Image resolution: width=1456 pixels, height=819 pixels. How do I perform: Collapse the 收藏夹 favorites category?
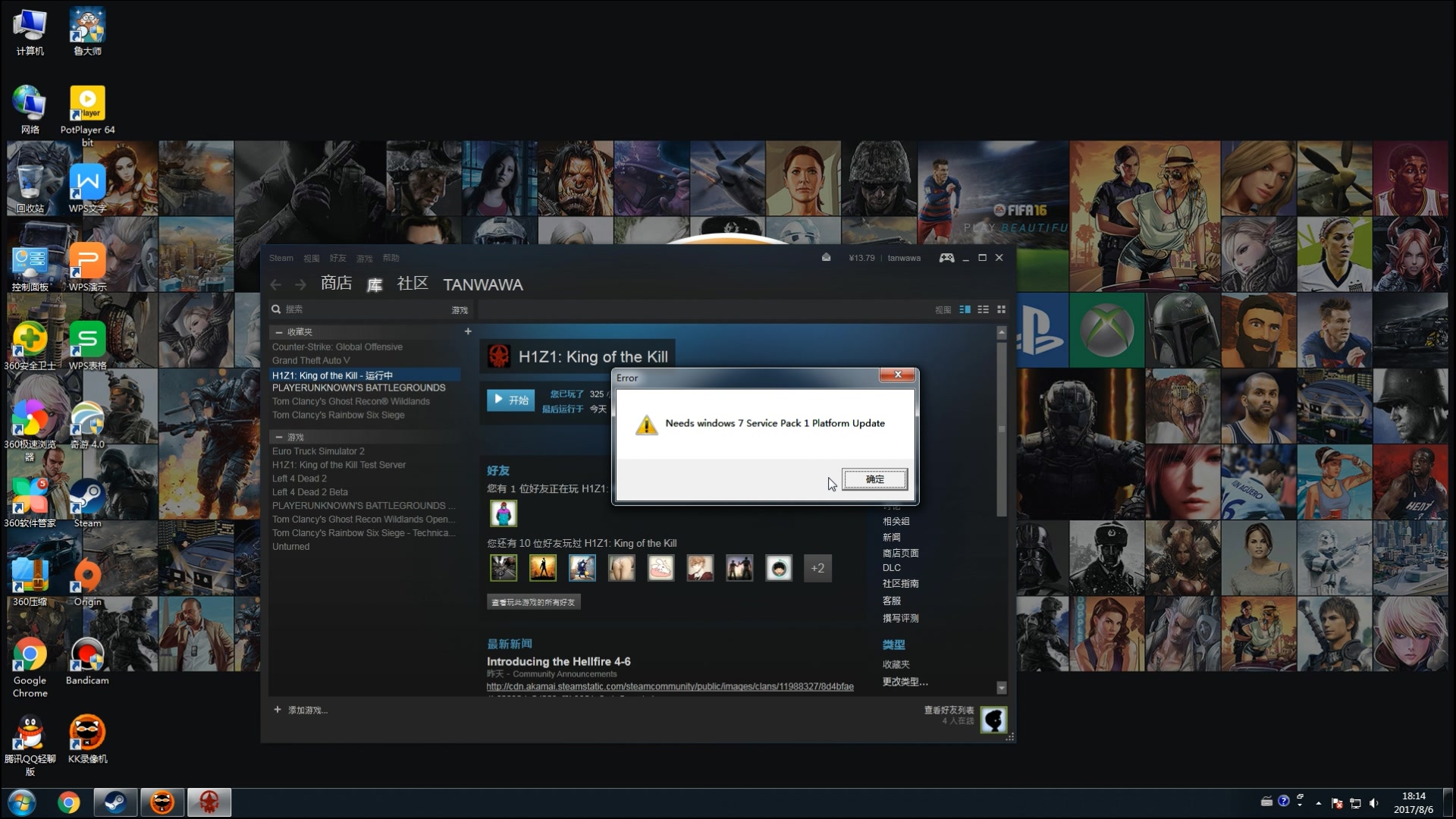(x=279, y=332)
